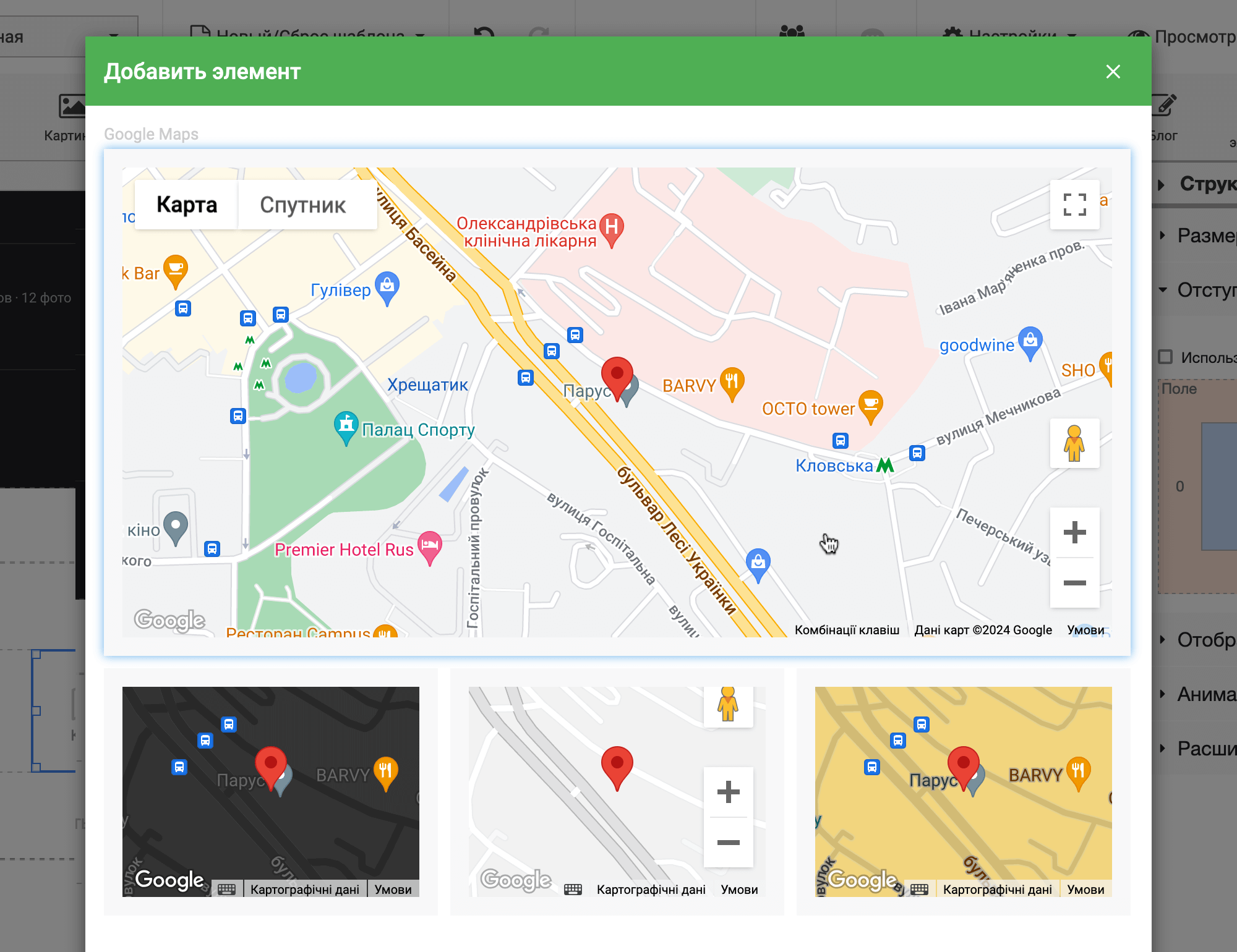Toggle the Использовать checkbox in sidebar
The image size is (1237, 952).
click(x=1165, y=357)
